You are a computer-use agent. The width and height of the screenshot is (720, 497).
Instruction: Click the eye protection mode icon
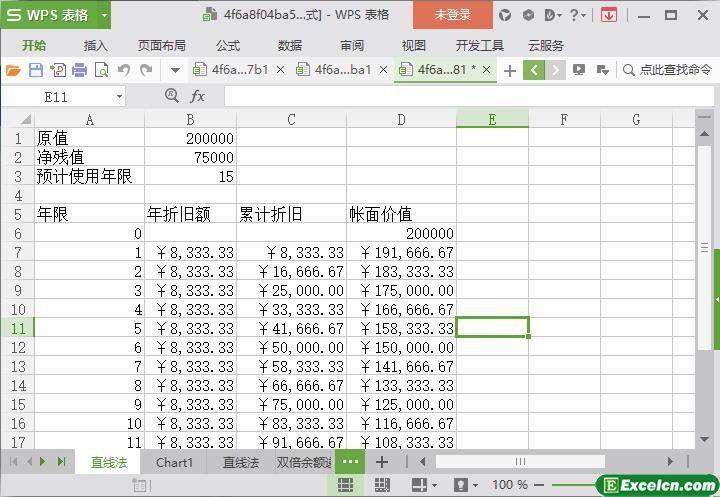click(x=461, y=485)
